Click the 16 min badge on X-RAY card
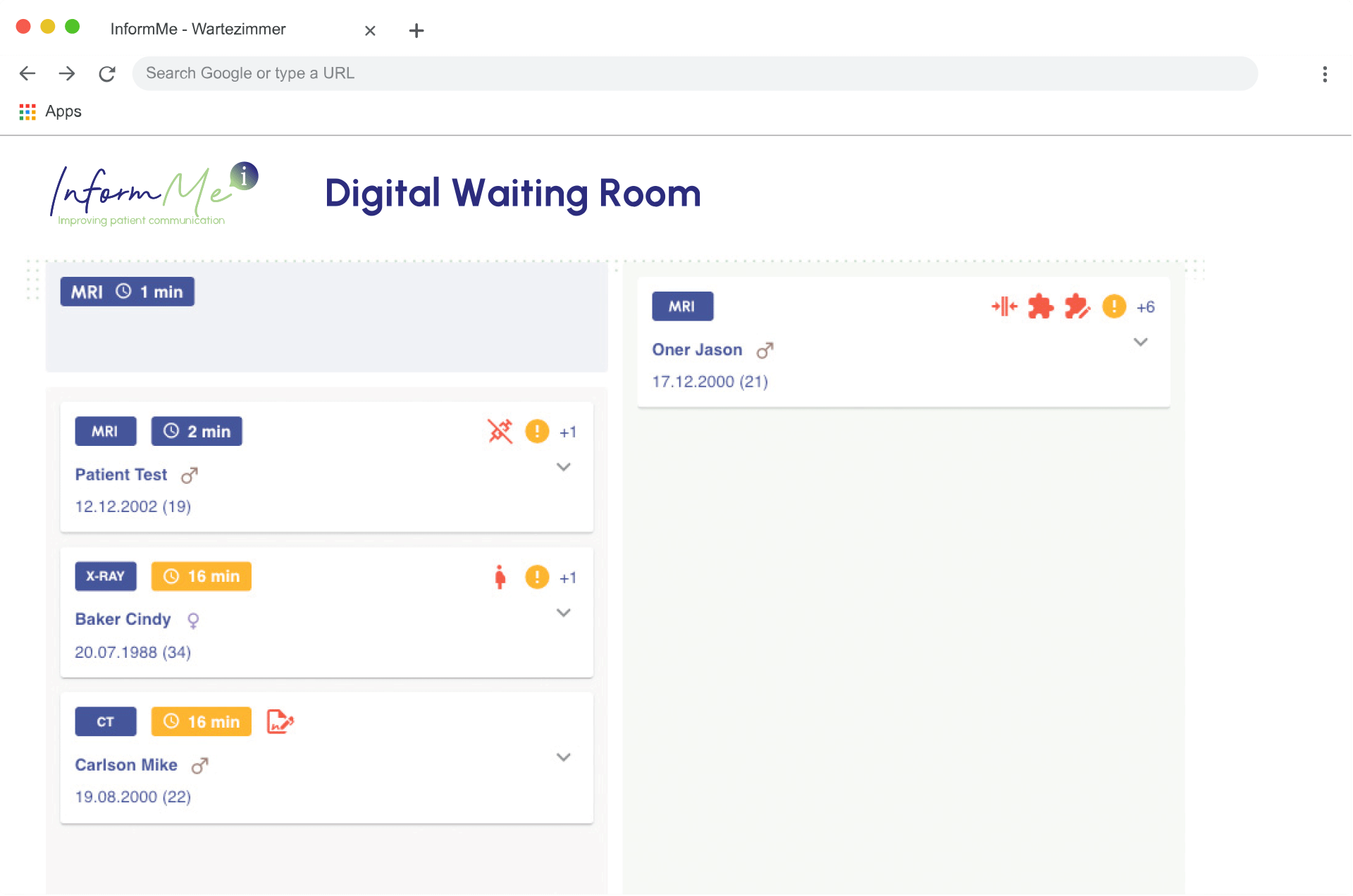1353x896 pixels. click(x=202, y=576)
